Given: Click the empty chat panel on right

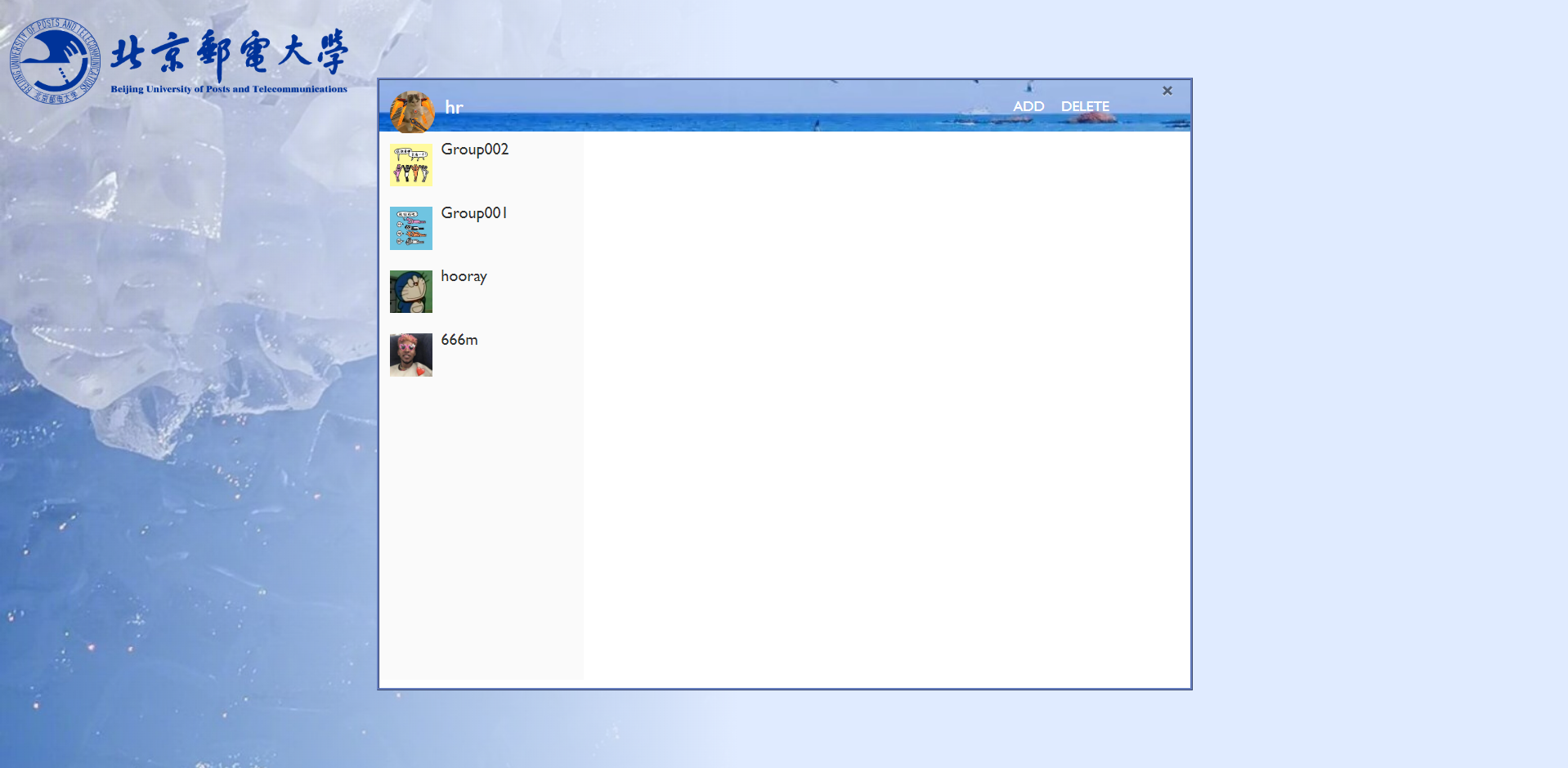Looking at the screenshot, I should (886, 409).
